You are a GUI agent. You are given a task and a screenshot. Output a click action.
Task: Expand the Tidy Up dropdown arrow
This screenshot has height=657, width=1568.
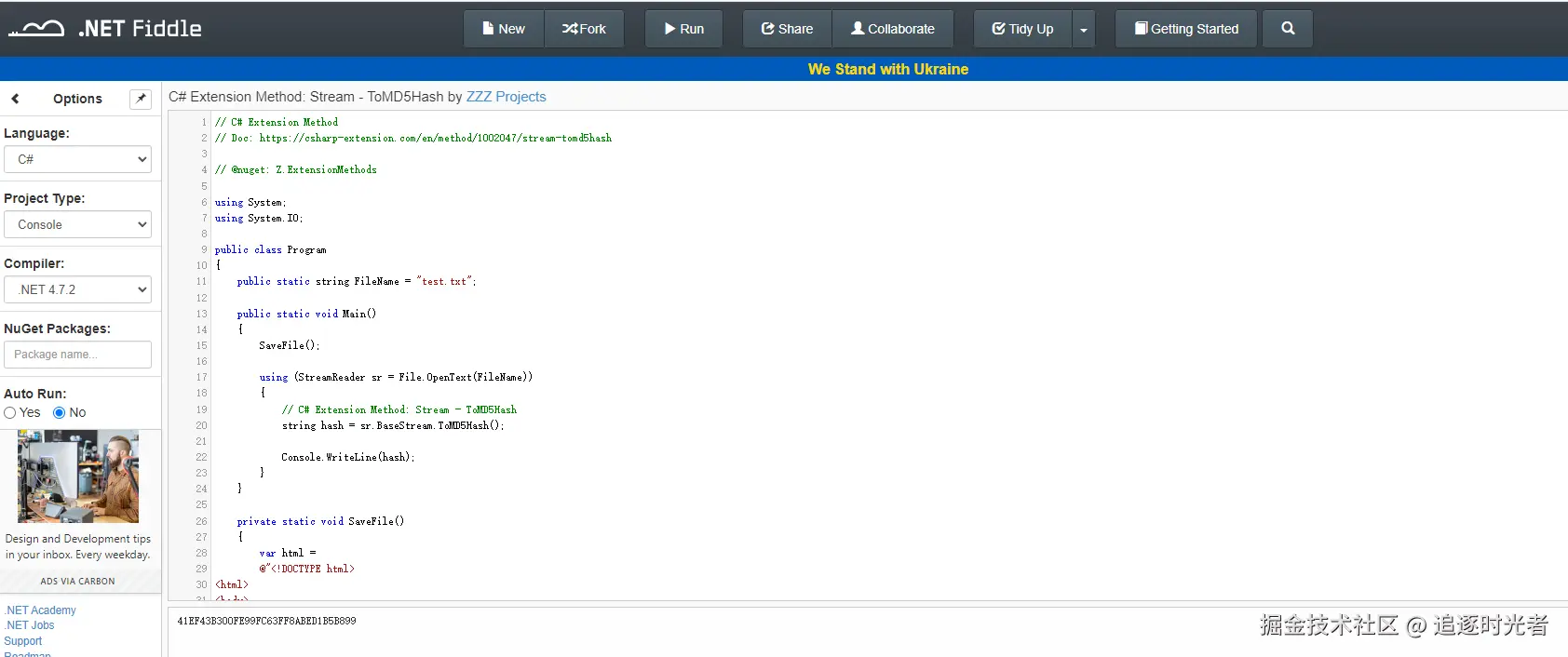click(1084, 29)
